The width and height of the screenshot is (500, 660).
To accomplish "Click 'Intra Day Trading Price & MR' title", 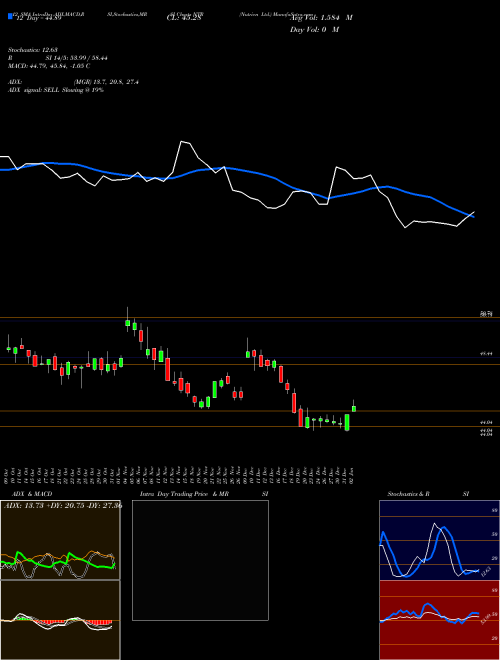I will 184,494.
